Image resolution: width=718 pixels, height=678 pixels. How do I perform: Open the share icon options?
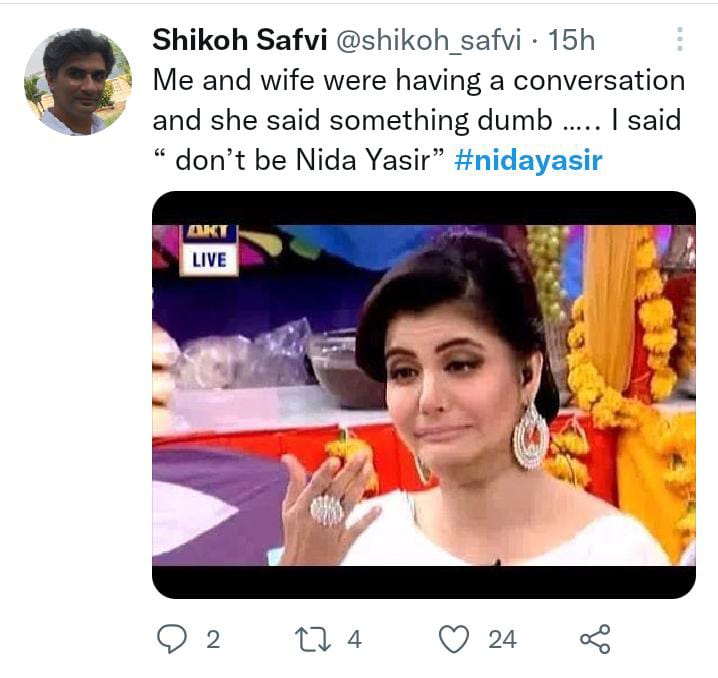point(595,639)
